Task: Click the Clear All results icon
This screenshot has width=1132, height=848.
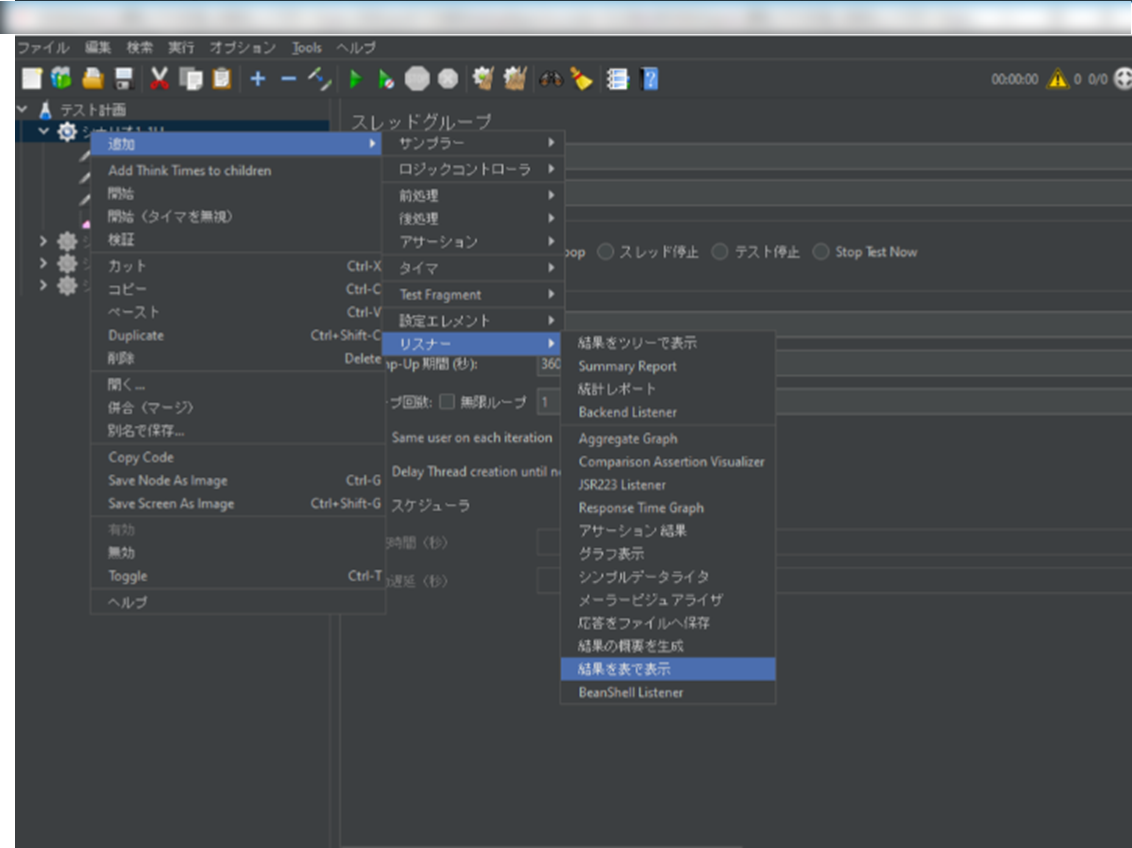Action: pos(515,79)
